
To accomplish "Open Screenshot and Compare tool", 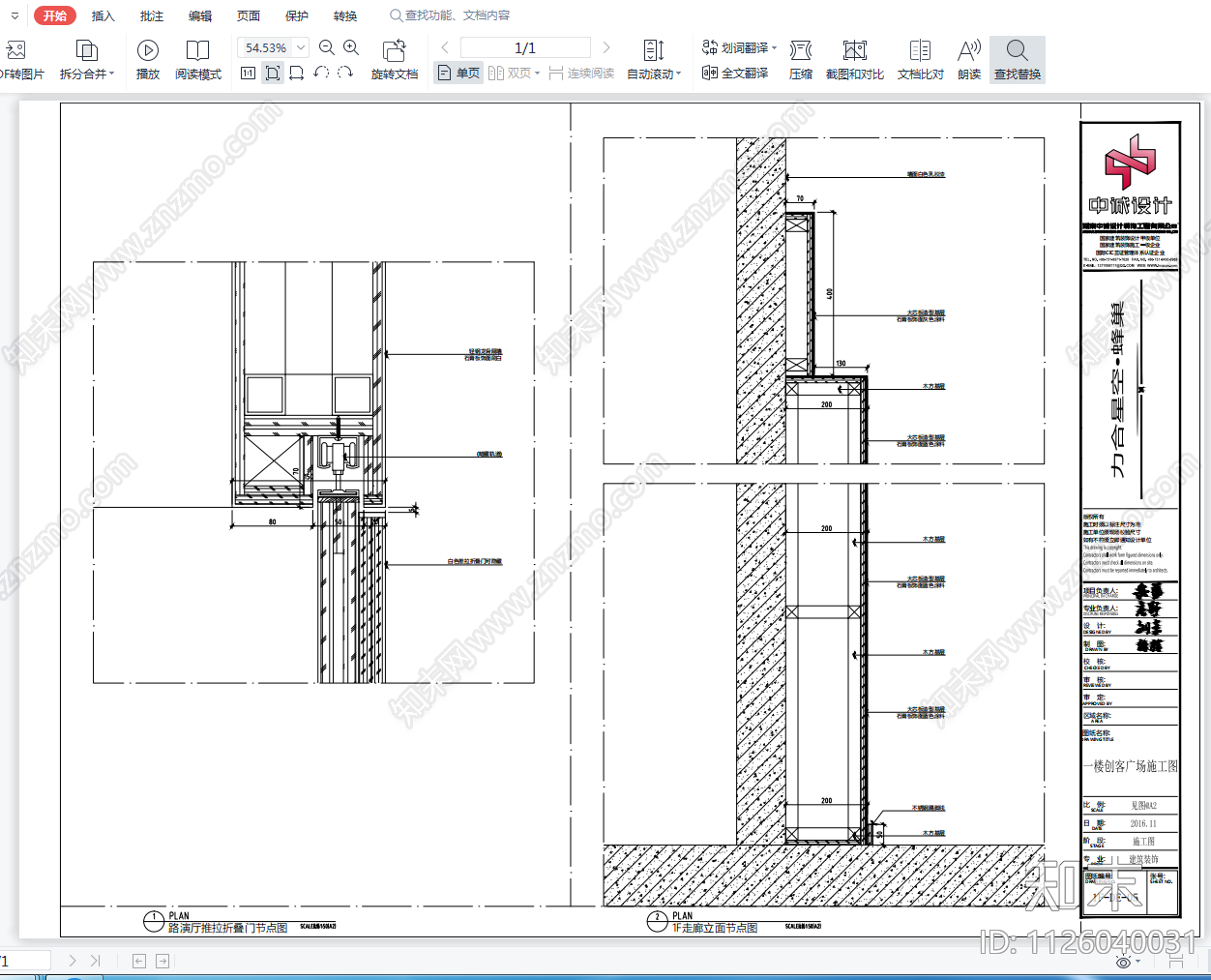I will [x=855, y=60].
